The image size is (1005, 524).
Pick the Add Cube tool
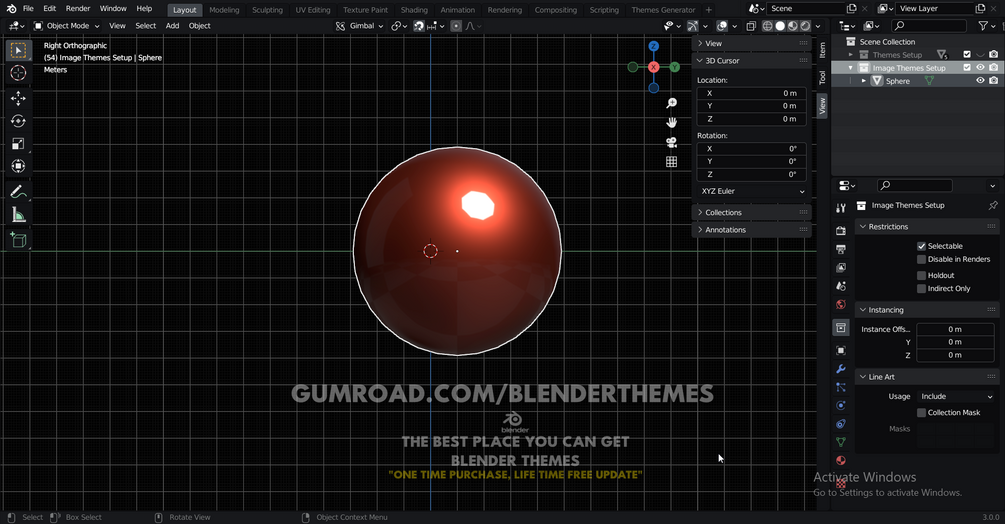[x=18, y=240]
